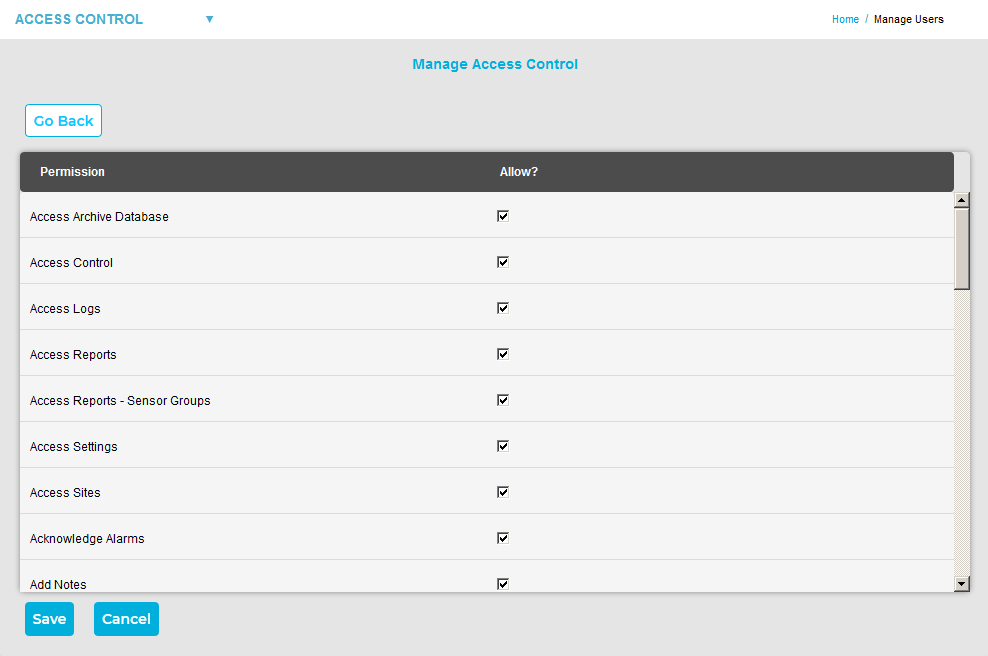988x656 pixels.
Task: Toggle Access Reports checkbox
Action: 503,354
